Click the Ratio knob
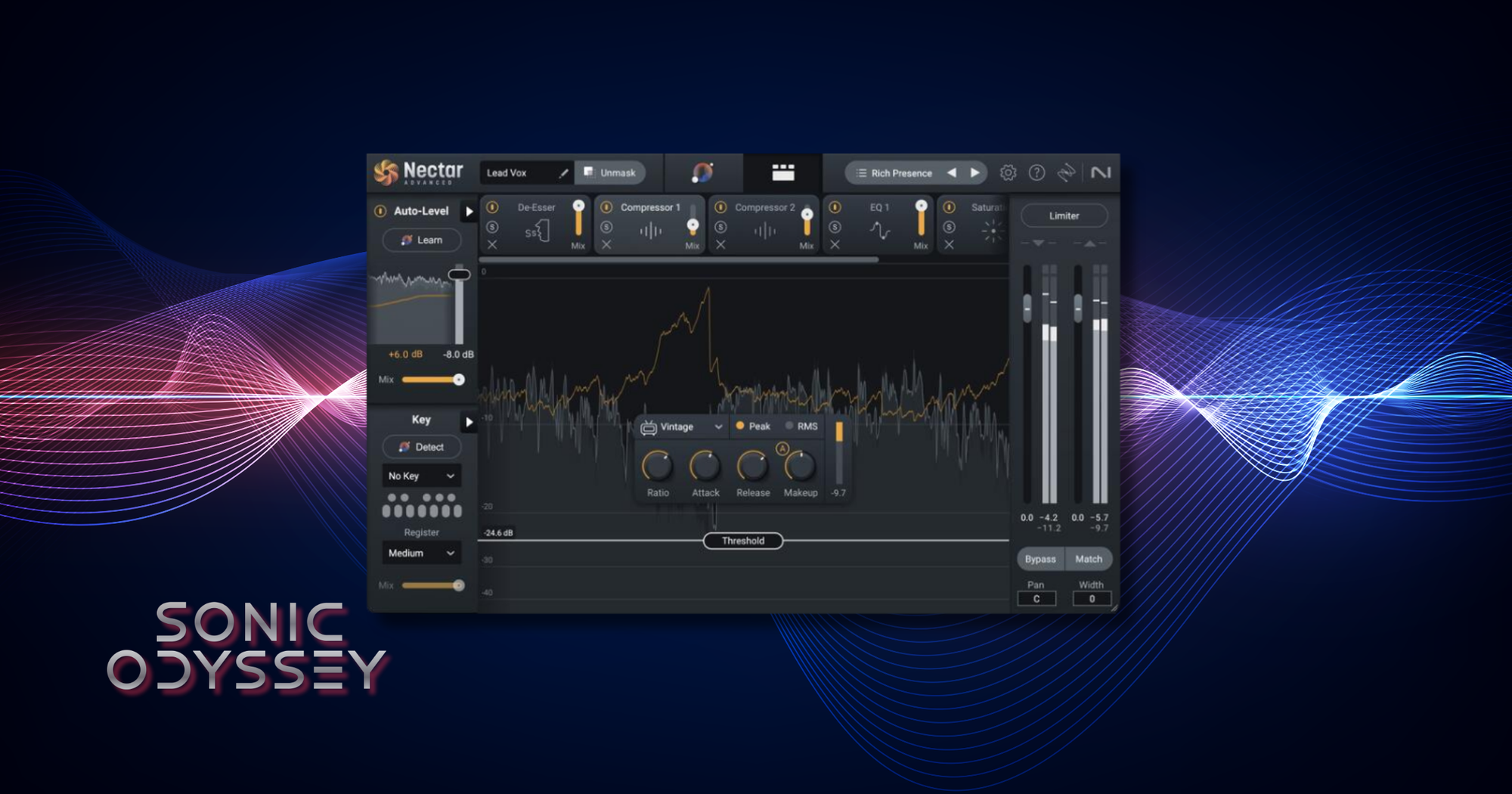The image size is (1512, 794). point(658,467)
